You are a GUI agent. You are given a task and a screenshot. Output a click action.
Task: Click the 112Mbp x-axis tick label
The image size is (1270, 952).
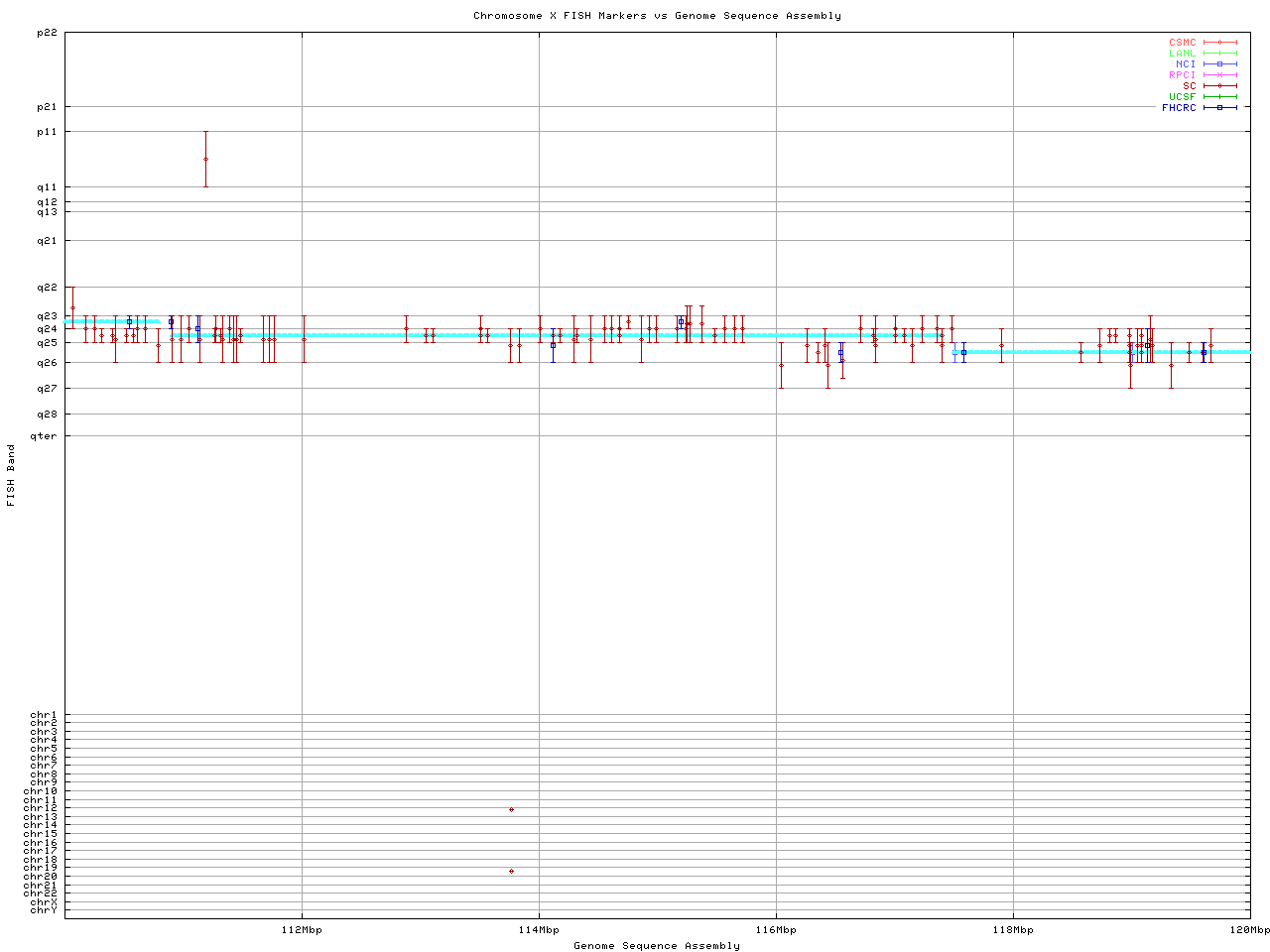(x=302, y=930)
